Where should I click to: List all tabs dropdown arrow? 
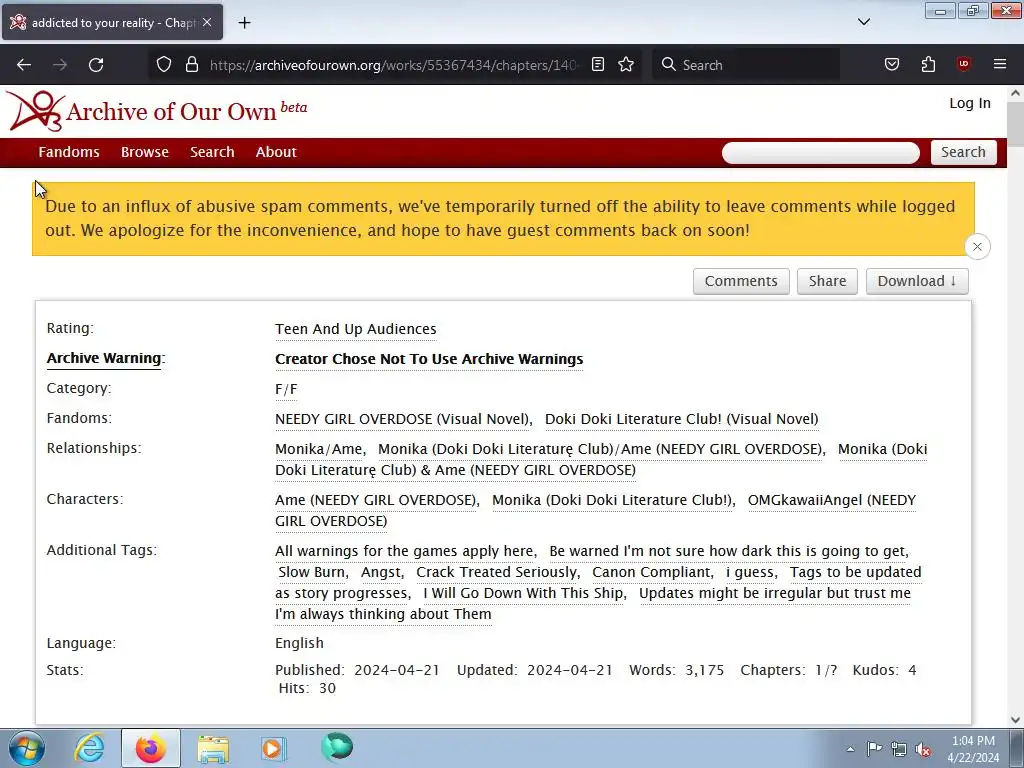point(863,22)
